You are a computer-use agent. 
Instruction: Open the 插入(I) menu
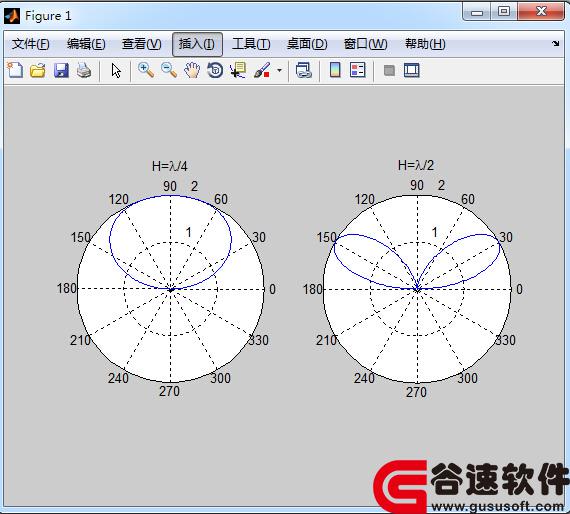(x=197, y=44)
